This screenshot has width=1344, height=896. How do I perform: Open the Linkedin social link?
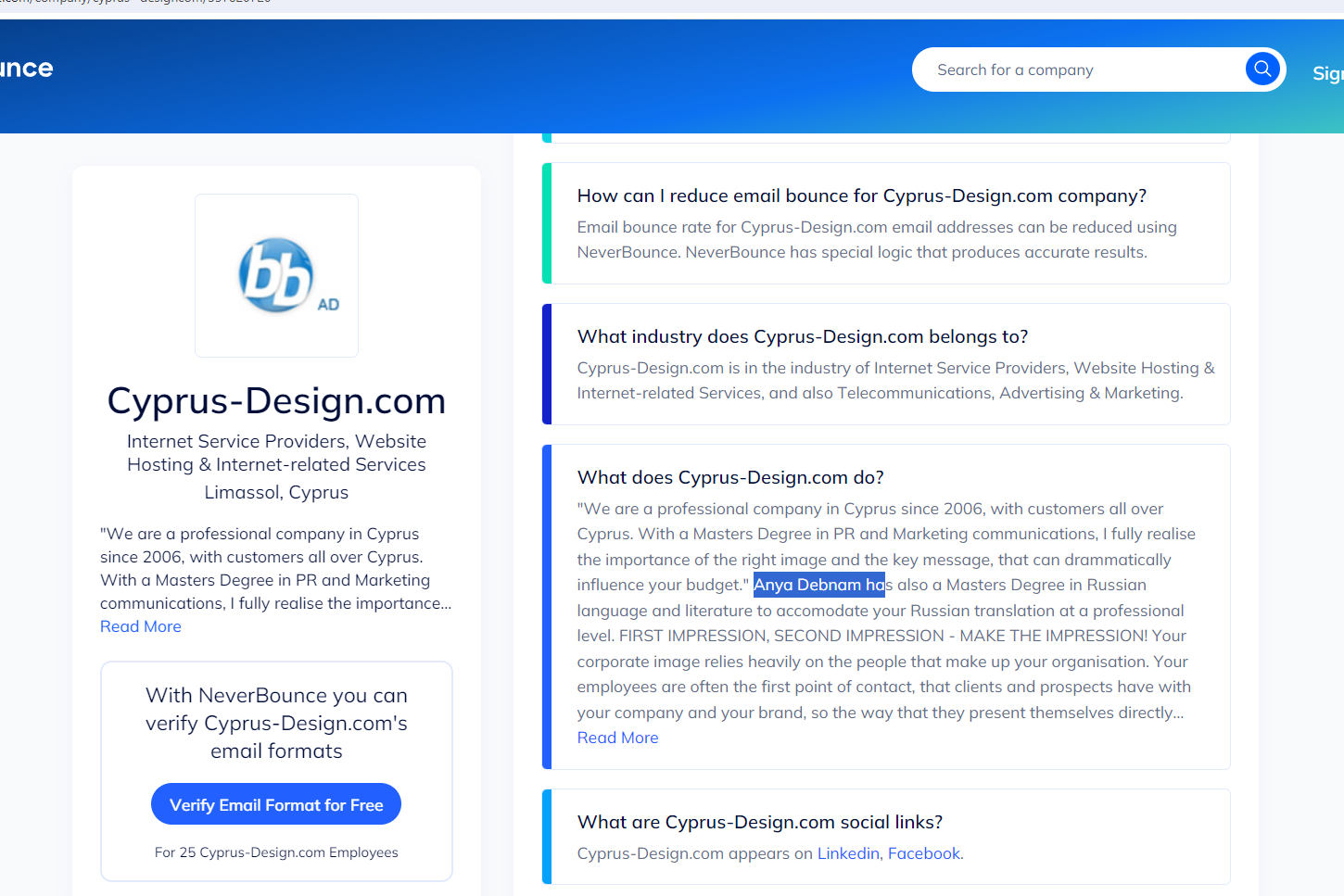pos(847,853)
